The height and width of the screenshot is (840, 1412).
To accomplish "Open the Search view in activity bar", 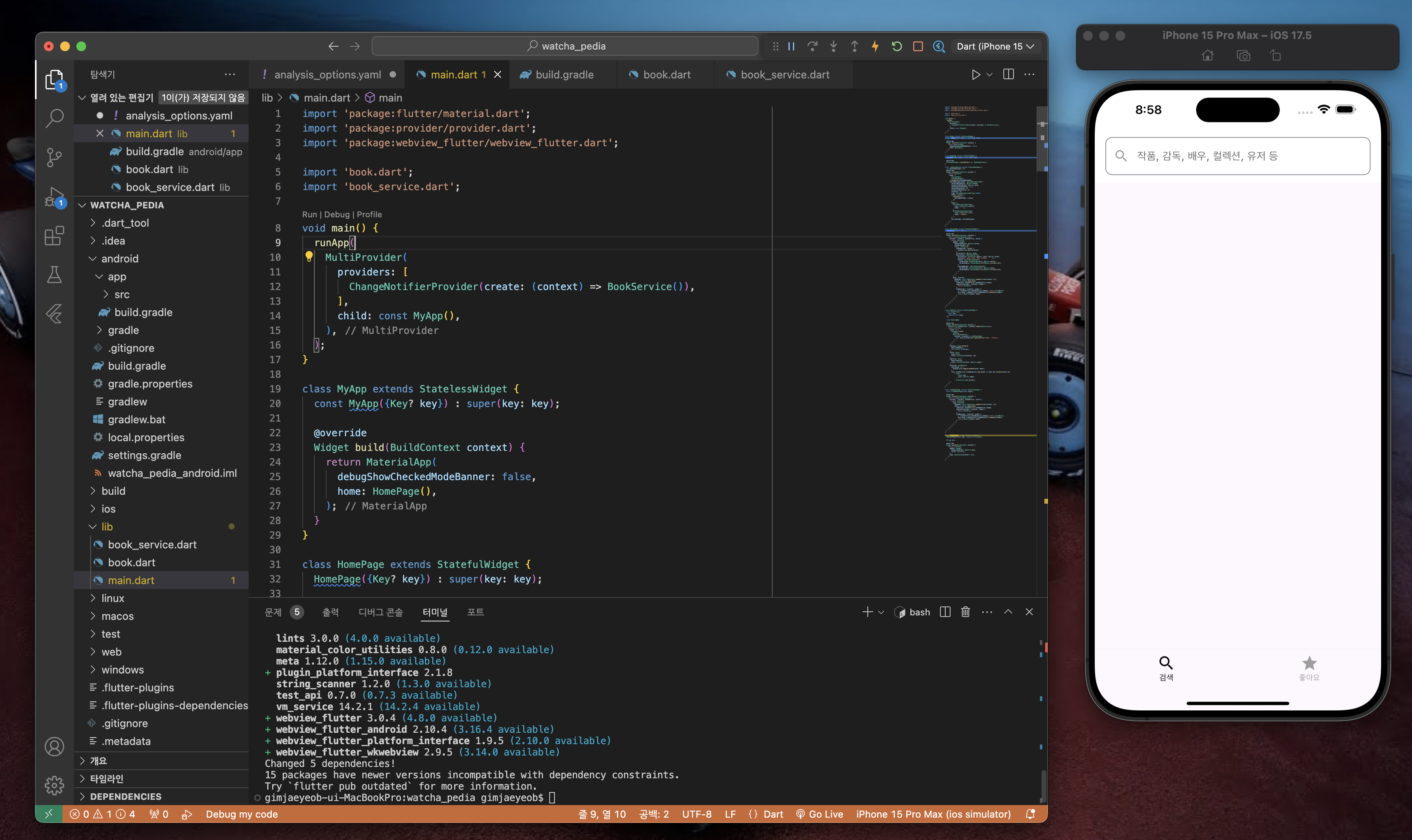I will click(54, 118).
